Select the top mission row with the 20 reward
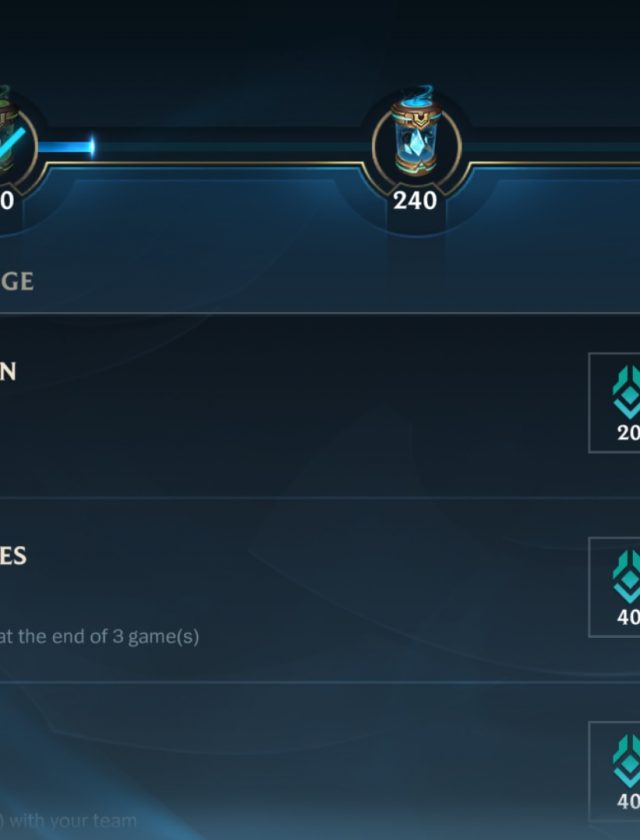 [320, 406]
